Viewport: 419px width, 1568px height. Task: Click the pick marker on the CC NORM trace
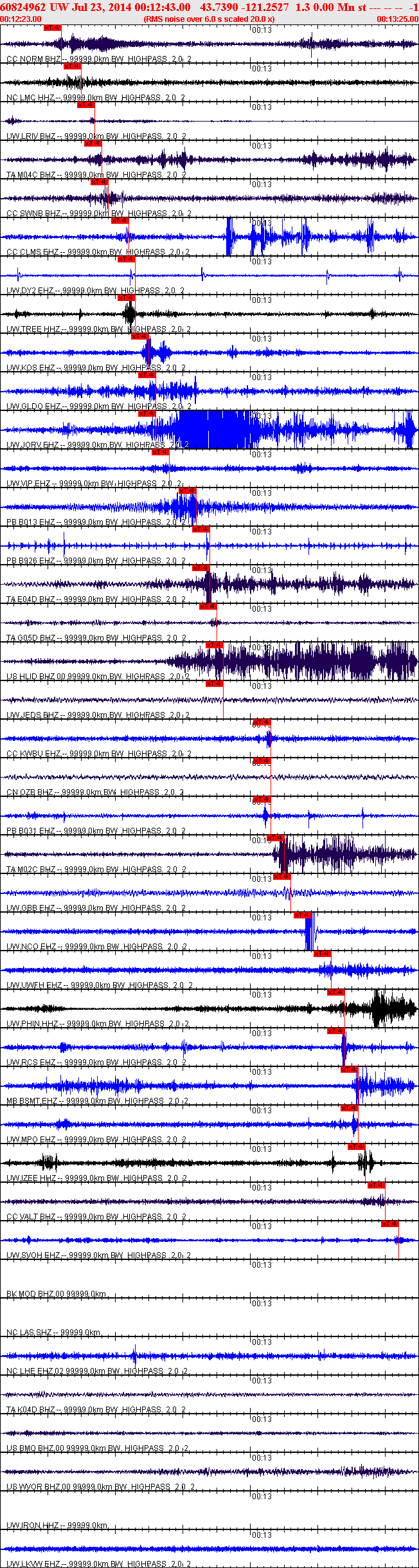point(53,28)
